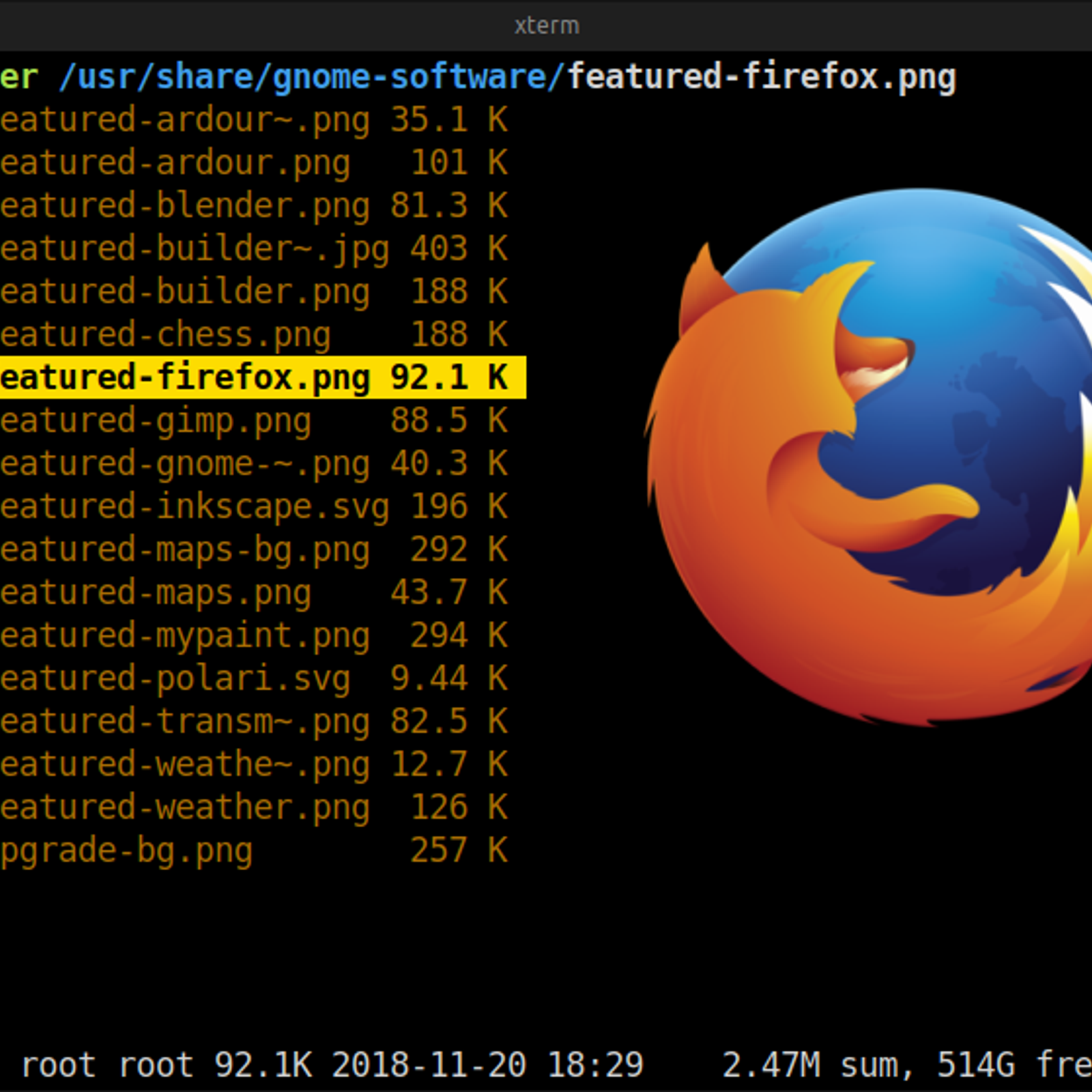Select the eatured-weathe~.png file entry
1092x1092 pixels.
263,765
